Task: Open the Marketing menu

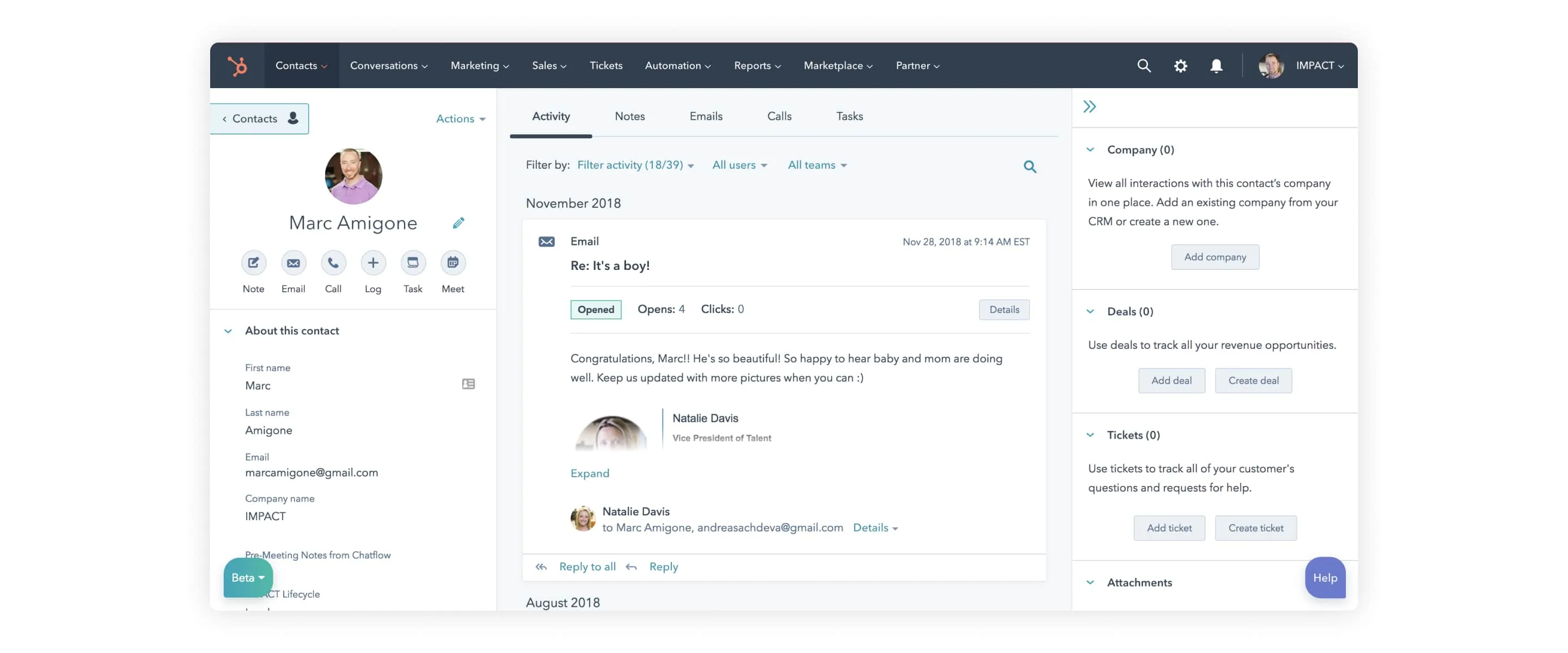Action: (x=479, y=65)
